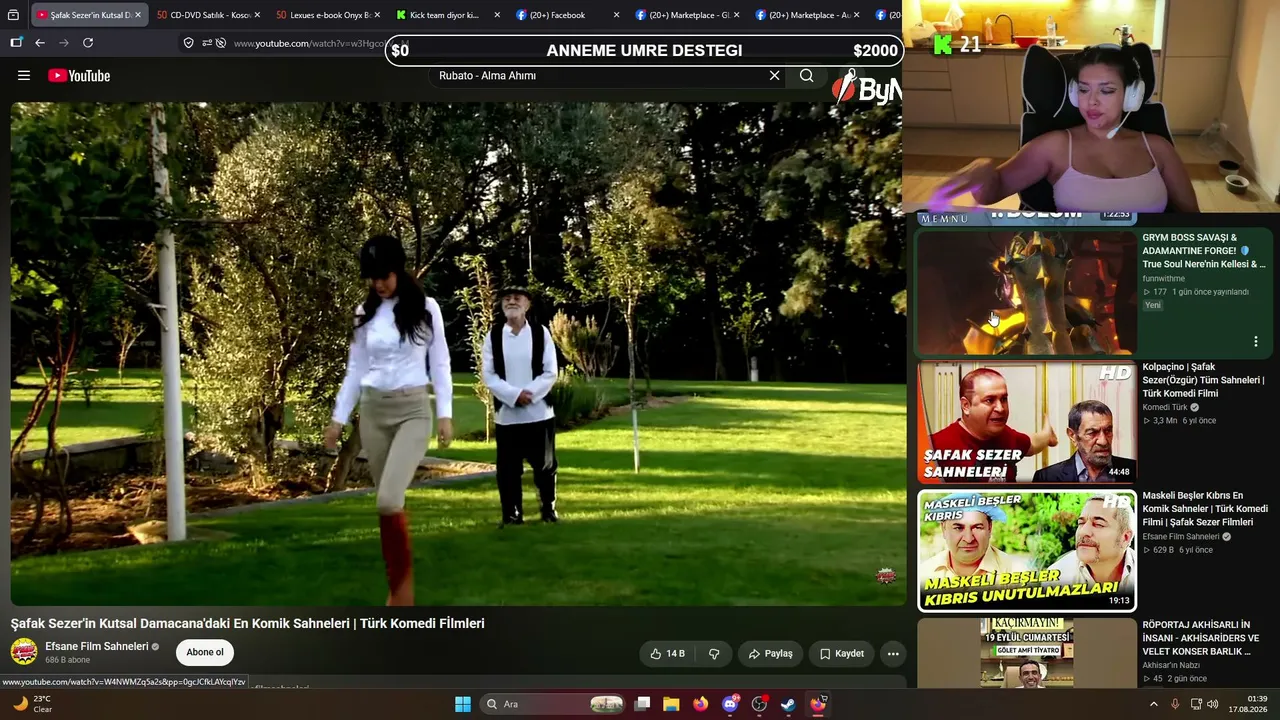Dislike the video

click(x=714, y=654)
